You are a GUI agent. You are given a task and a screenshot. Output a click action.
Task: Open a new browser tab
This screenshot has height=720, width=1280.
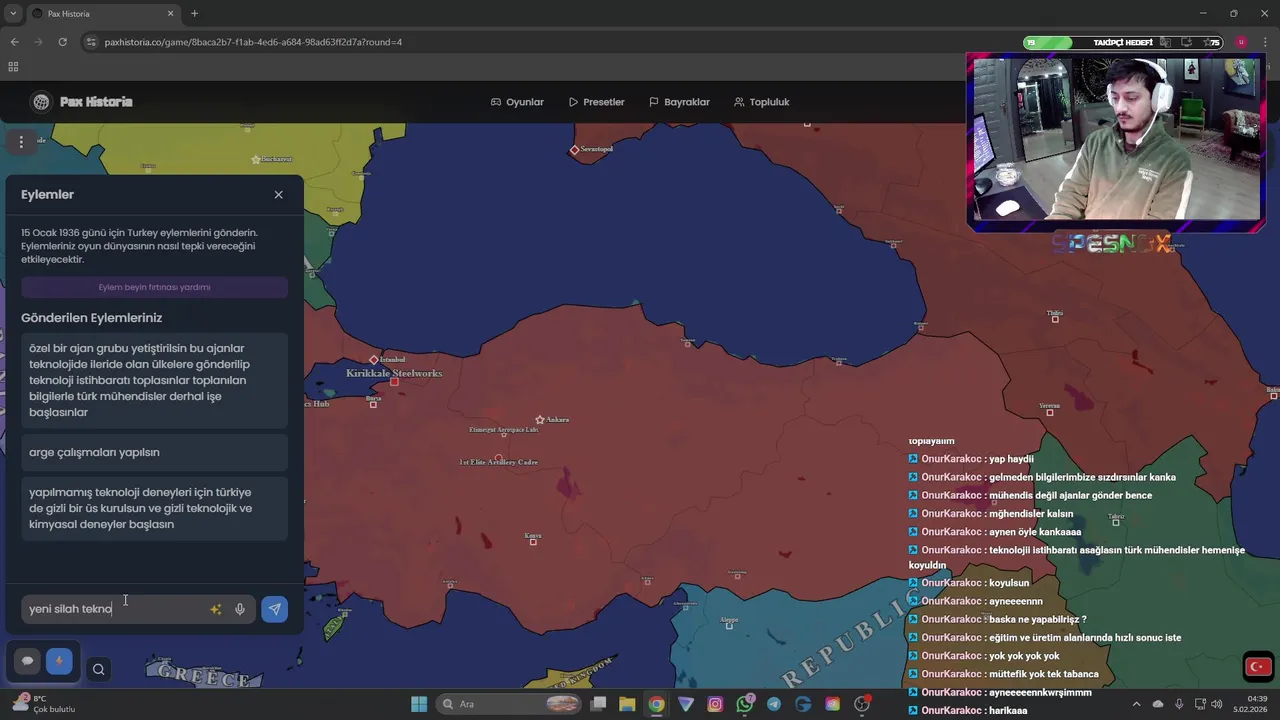tap(194, 14)
